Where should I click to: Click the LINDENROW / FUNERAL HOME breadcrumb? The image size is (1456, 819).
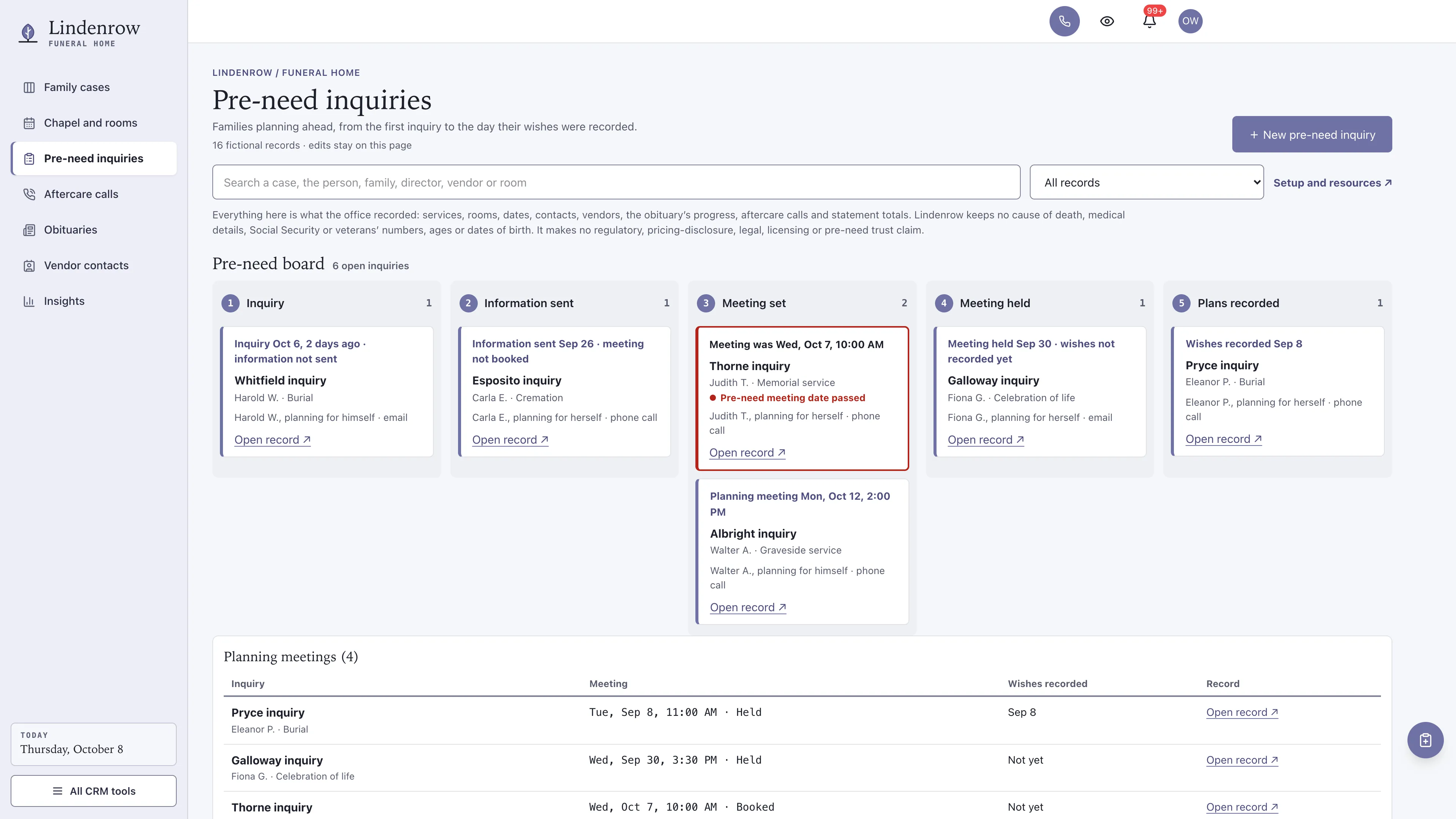[286, 72]
